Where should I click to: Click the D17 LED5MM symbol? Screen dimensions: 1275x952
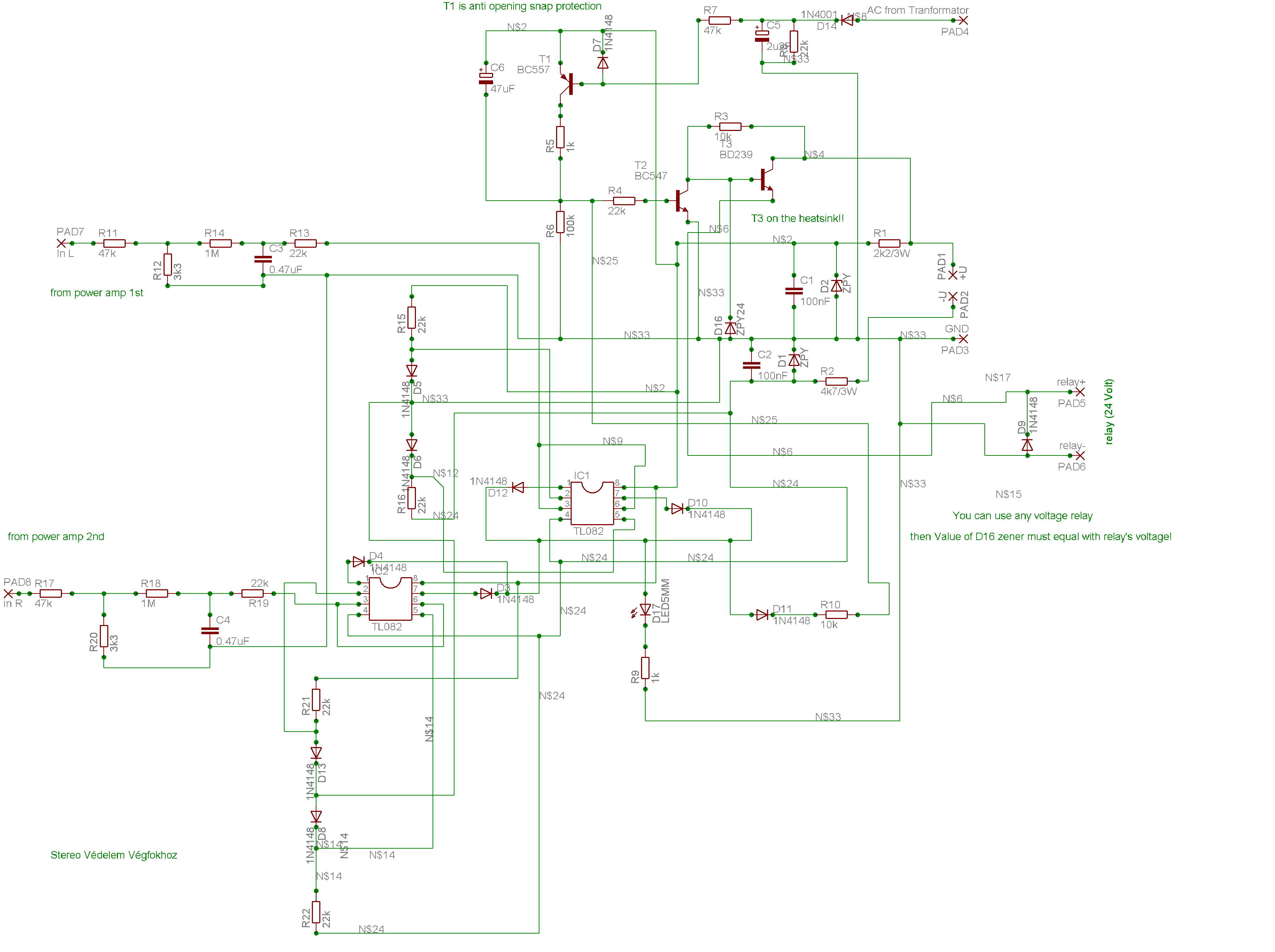[645, 610]
